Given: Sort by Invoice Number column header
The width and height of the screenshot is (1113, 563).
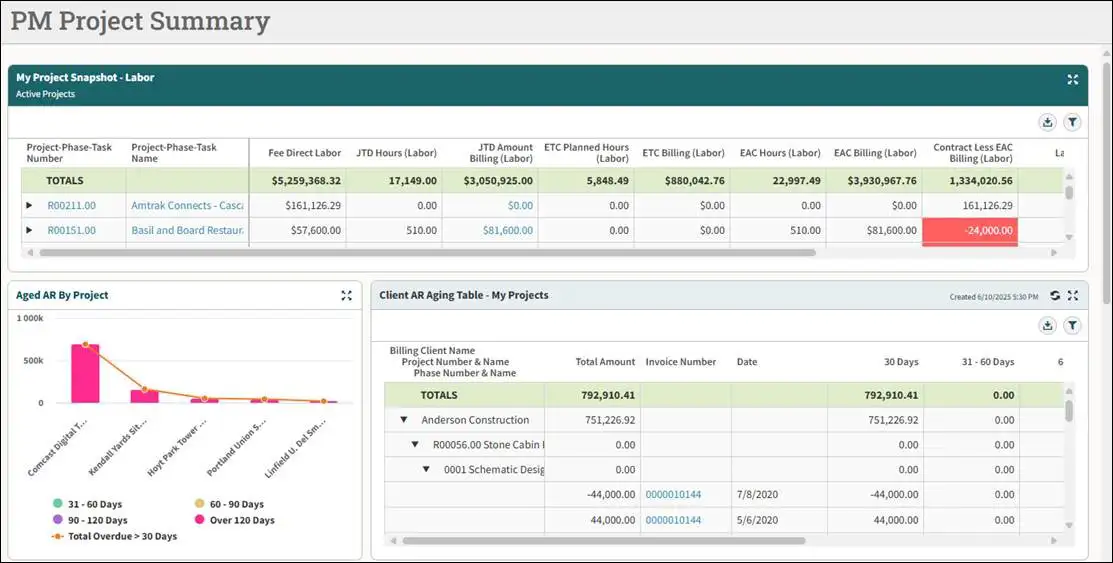Looking at the screenshot, I should (680, 361).
